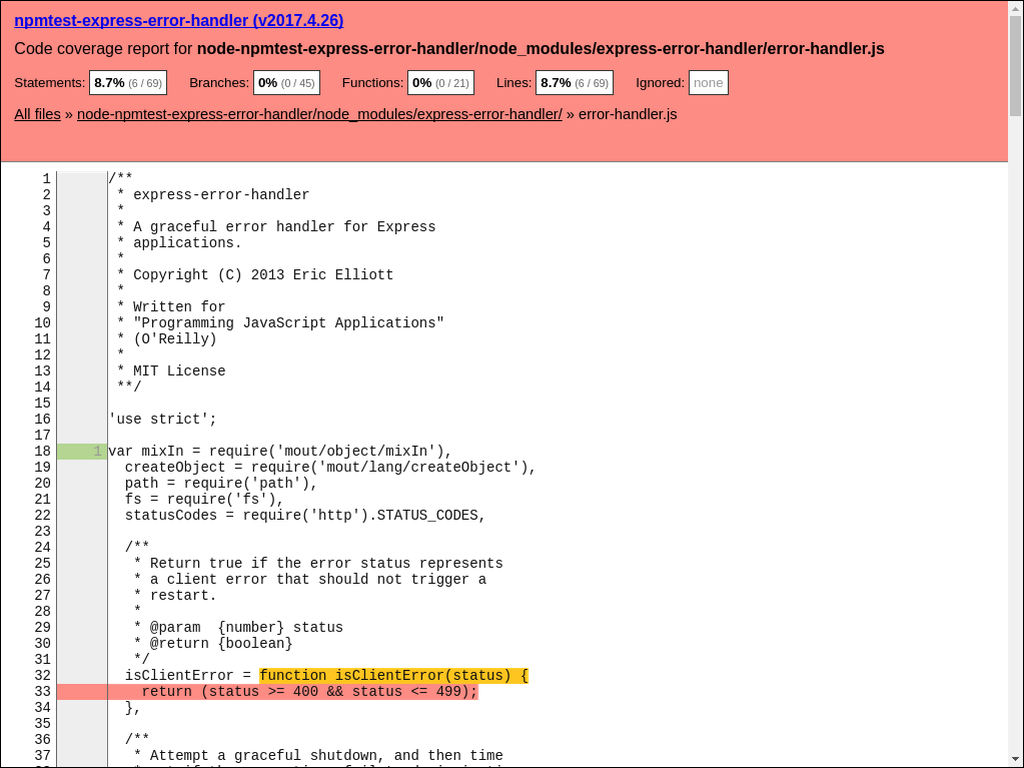
Task: Click the 'statusCodes = require('http').STATUS_CODES' line
Action: click(x=306, y=515)
